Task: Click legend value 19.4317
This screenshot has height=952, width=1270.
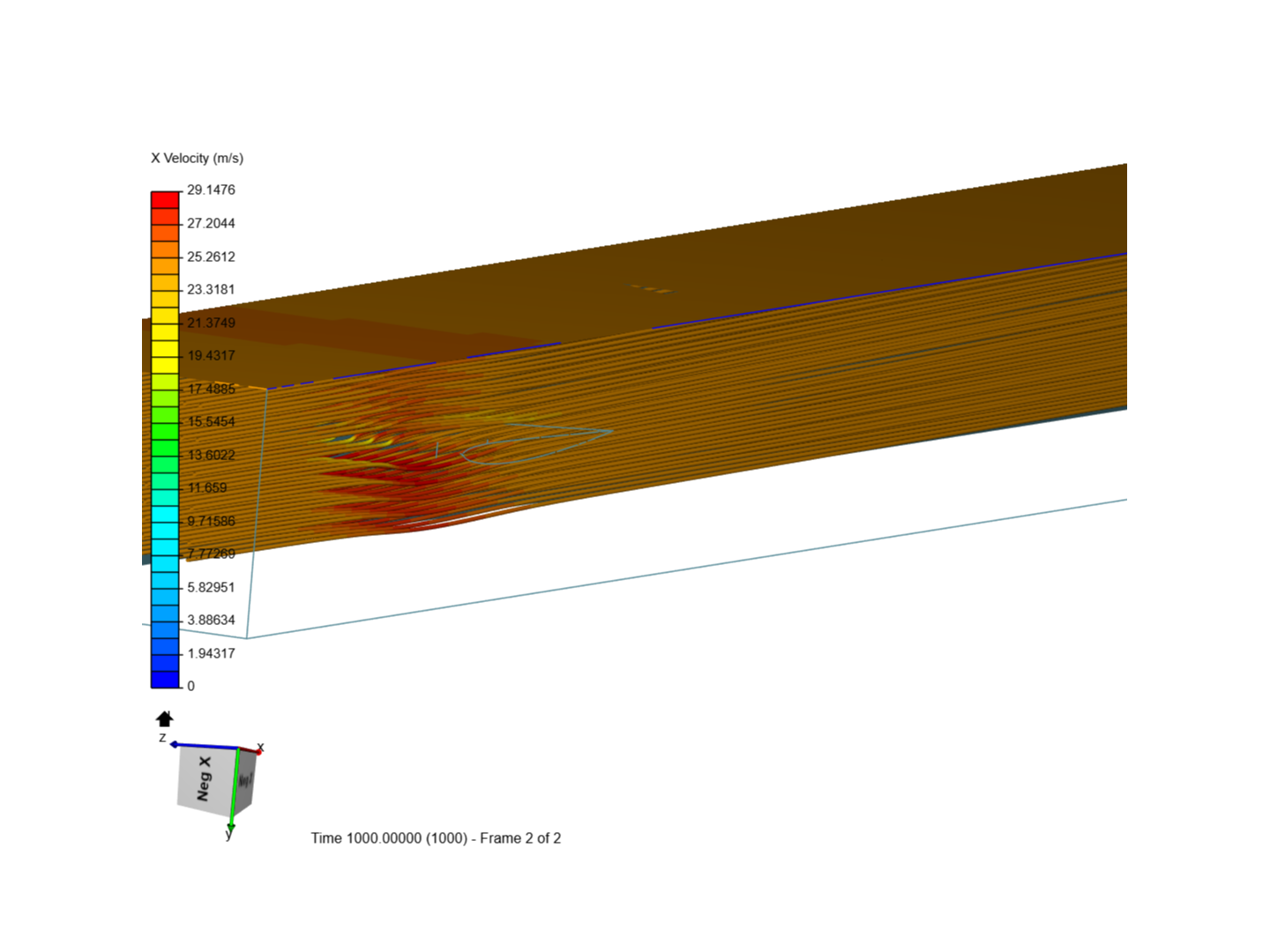Action: pyautogui.click(x=211, y=355)
